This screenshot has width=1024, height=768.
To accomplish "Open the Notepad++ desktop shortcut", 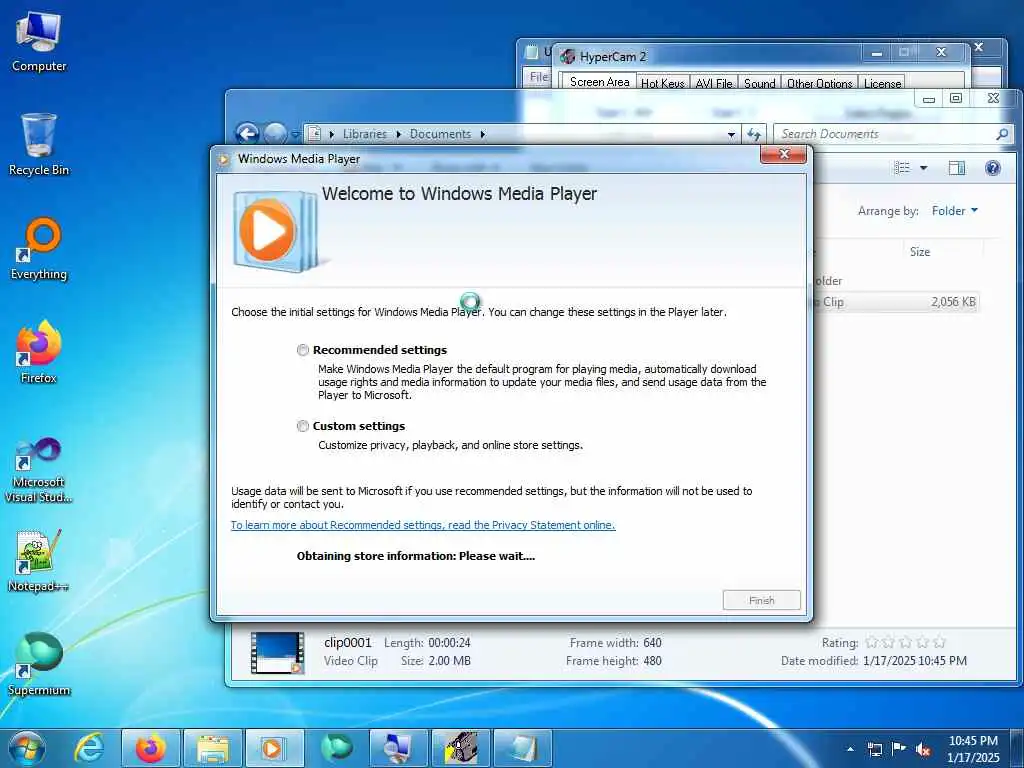I will coord(39,560).
